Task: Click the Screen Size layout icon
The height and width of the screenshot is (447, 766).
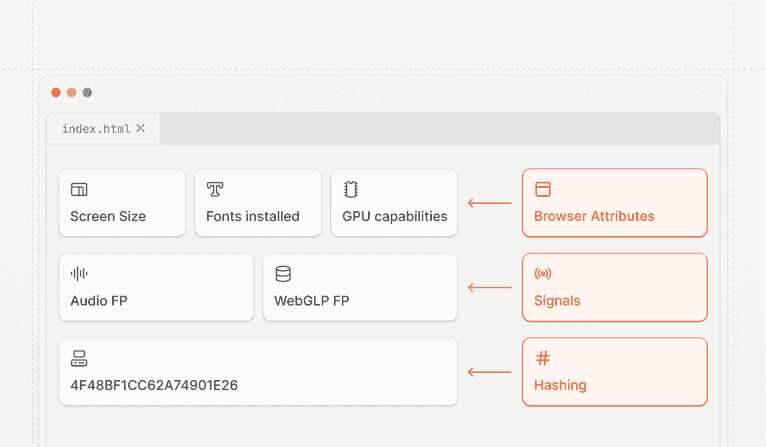Action: (x=79, y=189)
